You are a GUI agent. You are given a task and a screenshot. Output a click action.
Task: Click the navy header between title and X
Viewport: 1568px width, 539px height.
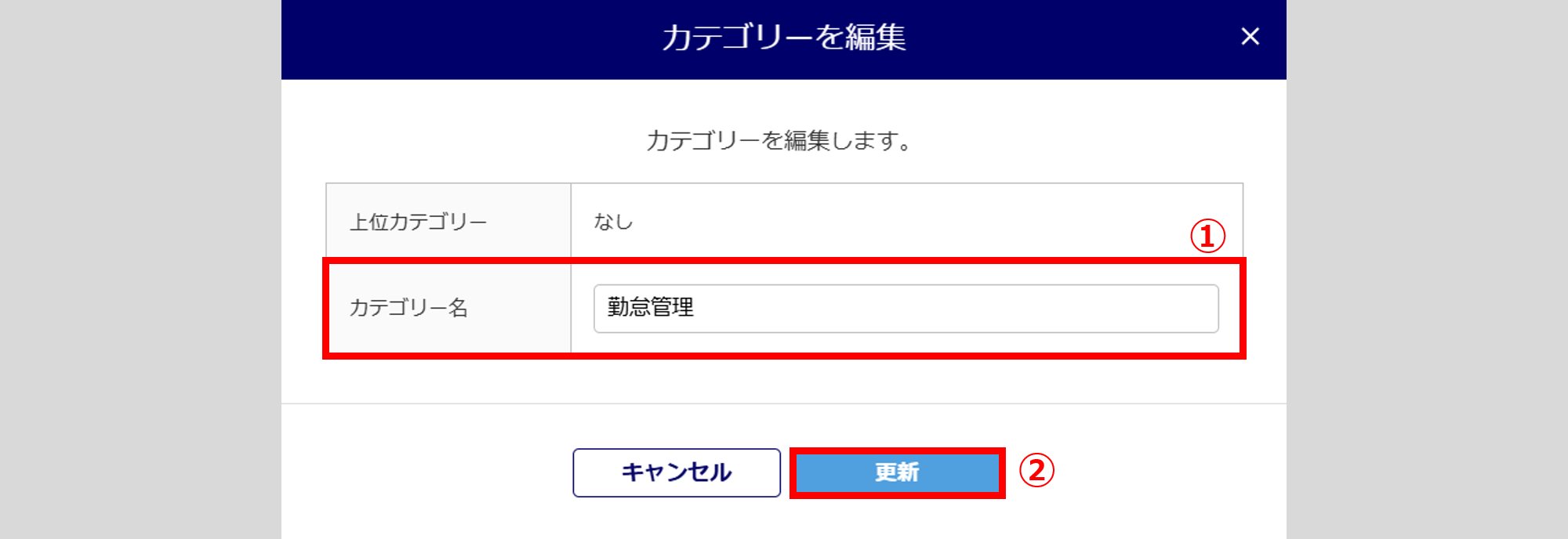[1074, 39]
